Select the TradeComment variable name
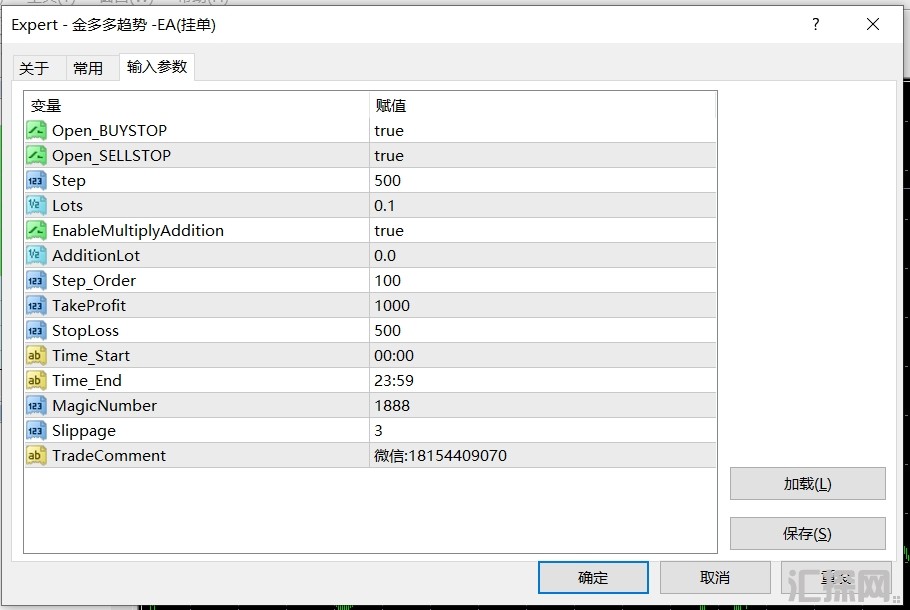 point(109,455)
